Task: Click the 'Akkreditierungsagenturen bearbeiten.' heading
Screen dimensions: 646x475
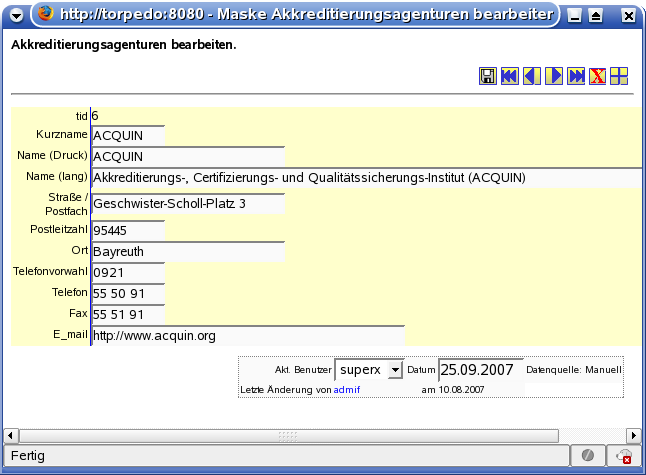Action: tap(124, 44)
